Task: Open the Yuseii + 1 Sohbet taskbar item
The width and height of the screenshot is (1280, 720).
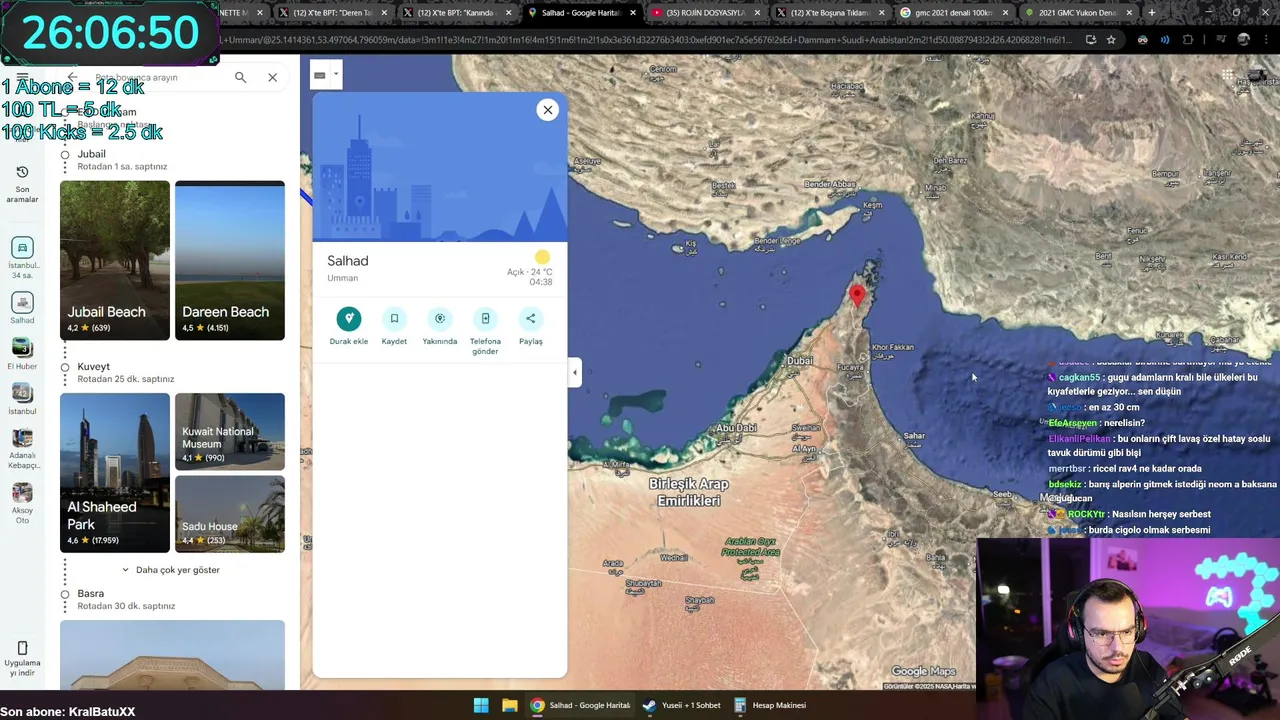Action: tap(682, 705)
